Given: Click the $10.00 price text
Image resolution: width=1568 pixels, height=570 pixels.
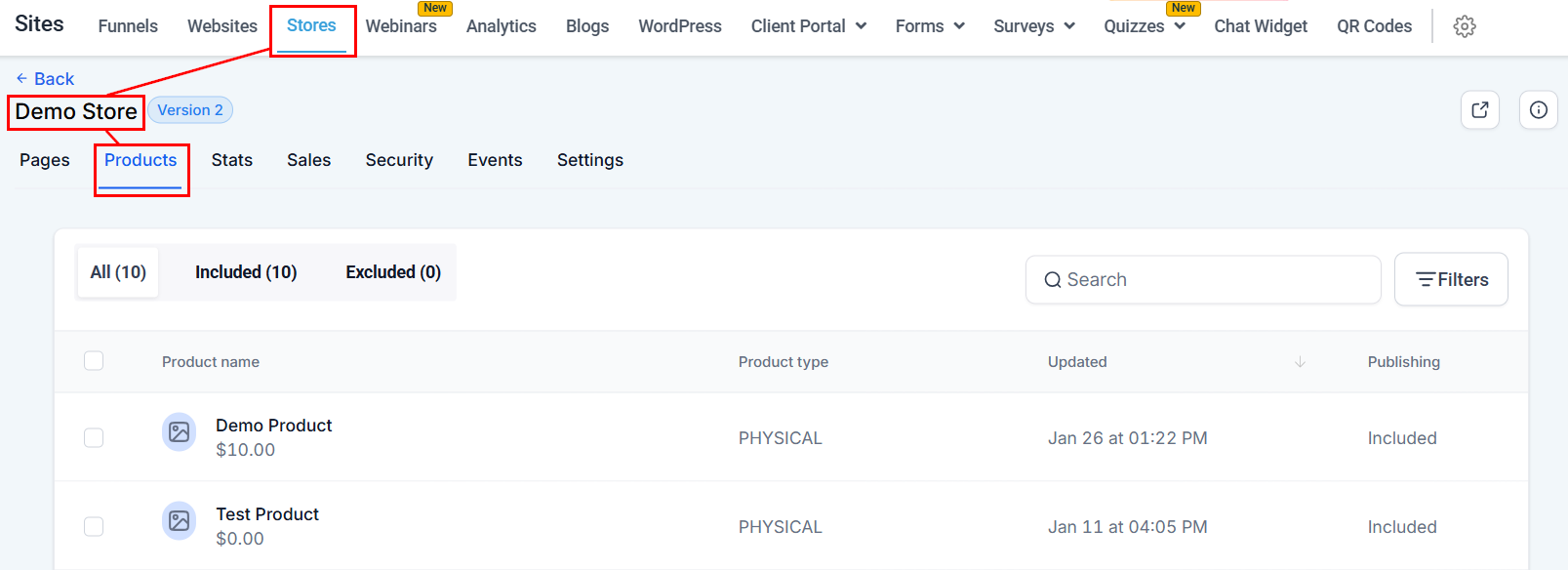Looking at the screenshot, I should click(x=245, y=450).
